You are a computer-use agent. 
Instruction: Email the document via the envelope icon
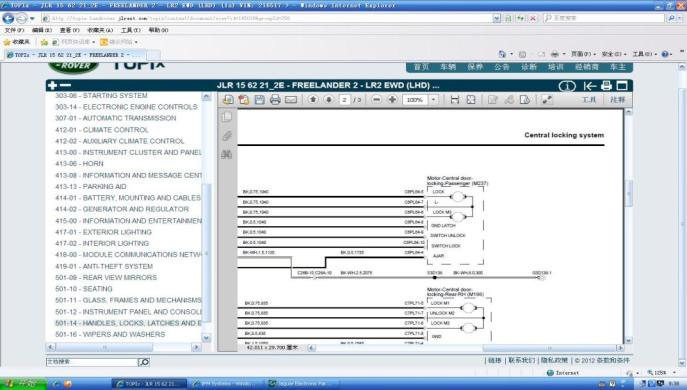291,100
